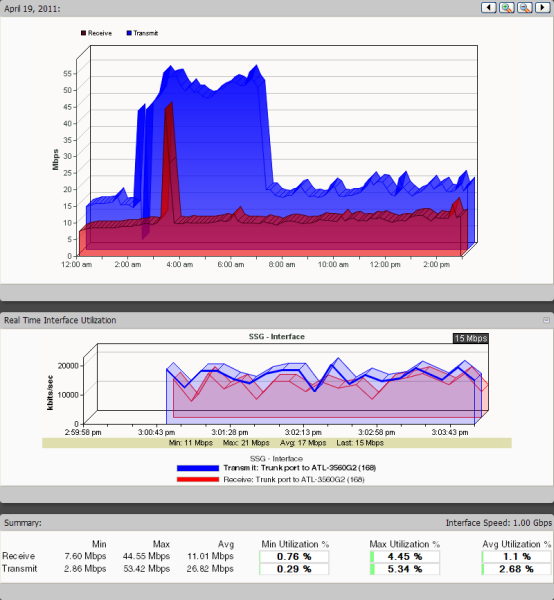554x600 pixels.
Task: Click the Min Max Avg Last stats strip
Action: (277, 443)
